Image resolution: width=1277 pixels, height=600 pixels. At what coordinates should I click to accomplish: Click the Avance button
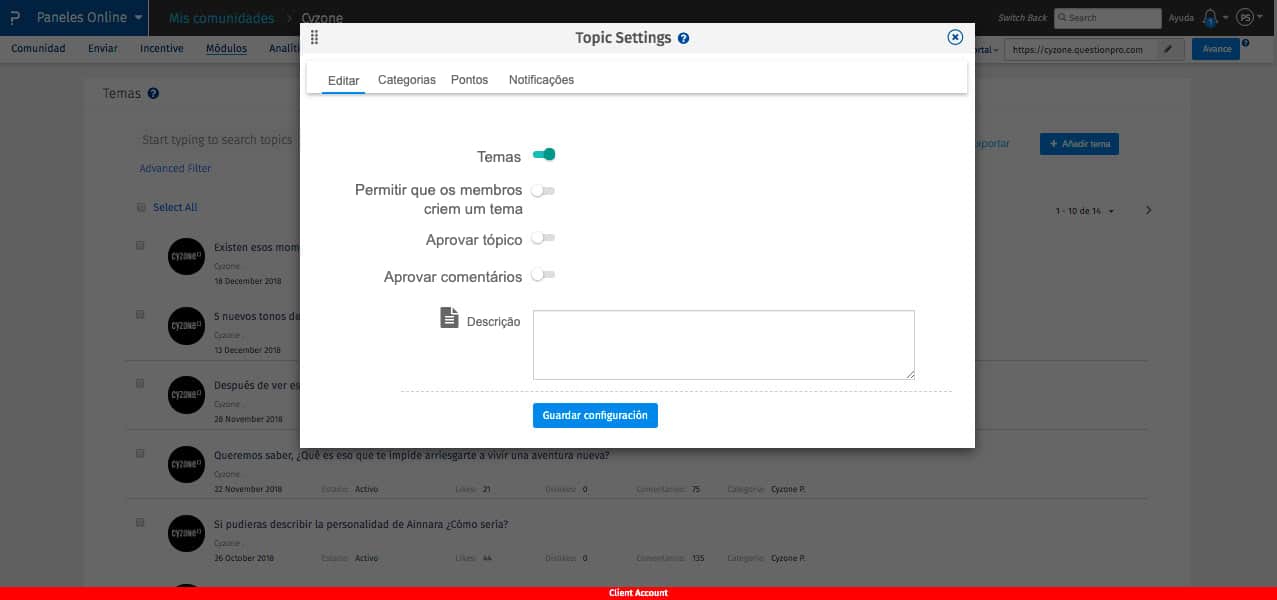(x=1215, y=49)
